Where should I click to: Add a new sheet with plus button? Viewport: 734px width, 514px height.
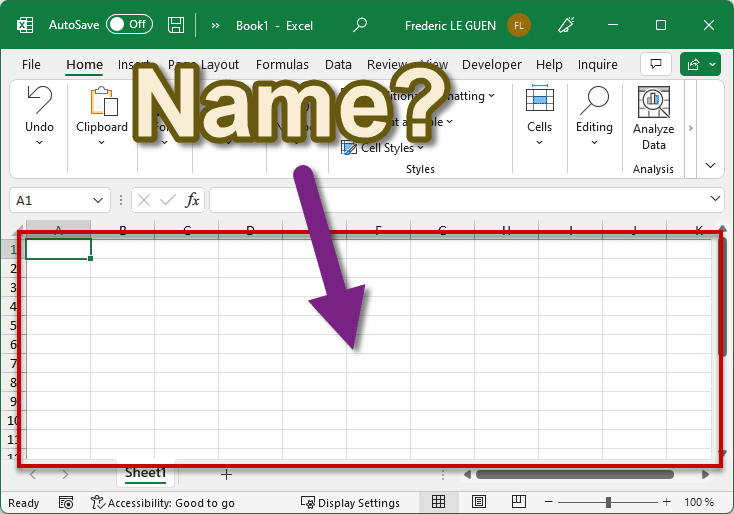tap(226, 475)
